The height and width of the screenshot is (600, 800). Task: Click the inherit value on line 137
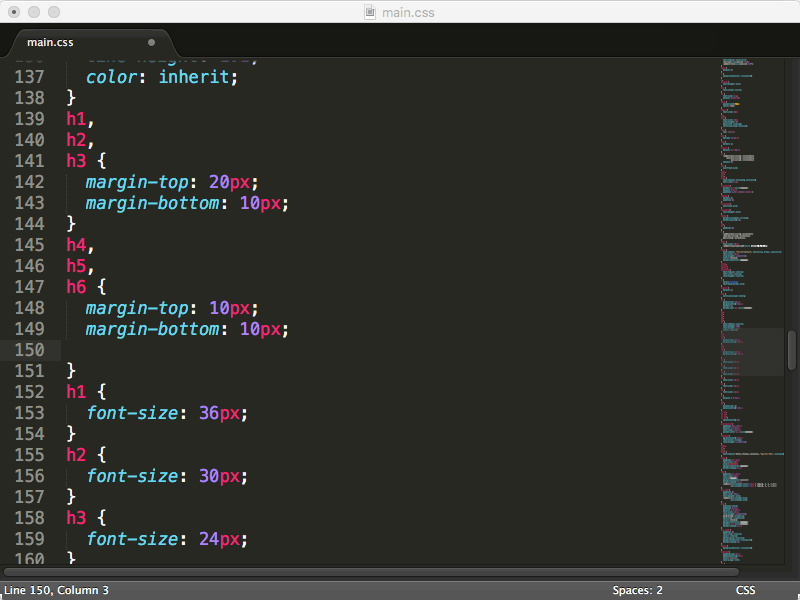point(194,77)
